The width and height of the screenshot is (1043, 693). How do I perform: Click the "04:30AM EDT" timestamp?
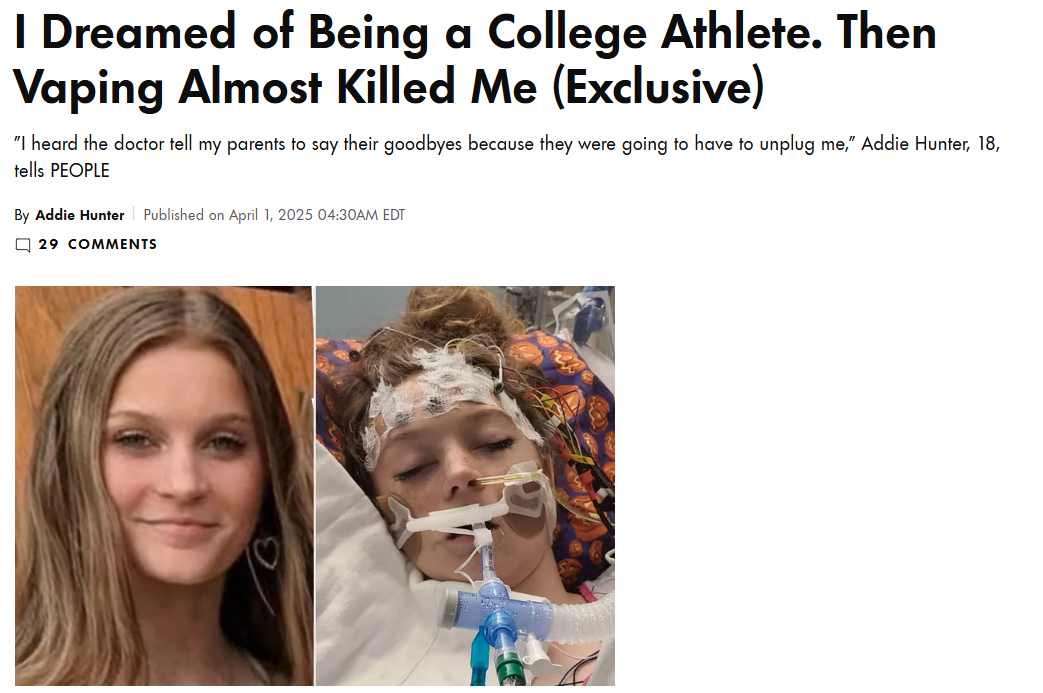(361, 215)
